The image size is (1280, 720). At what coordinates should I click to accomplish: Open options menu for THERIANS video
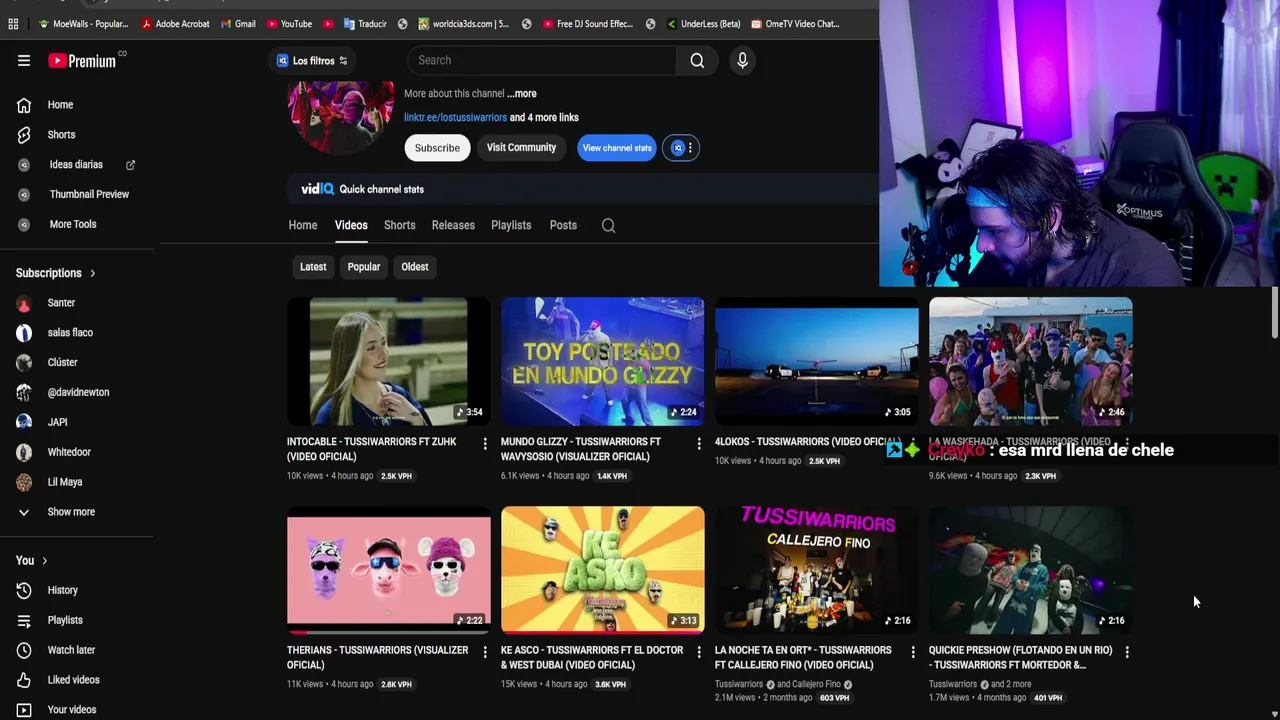pos(485,652)
